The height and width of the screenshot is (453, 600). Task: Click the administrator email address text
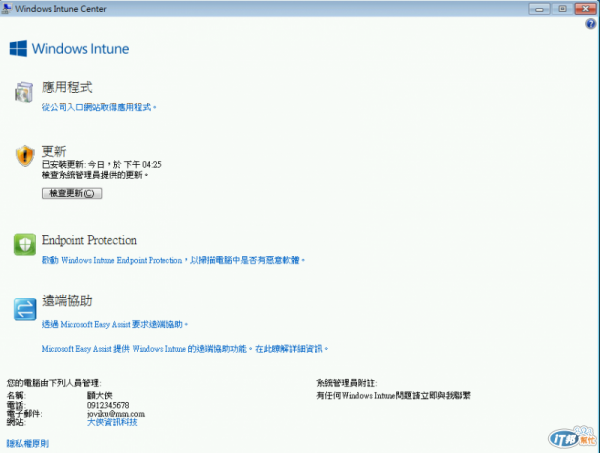[116, 414]
